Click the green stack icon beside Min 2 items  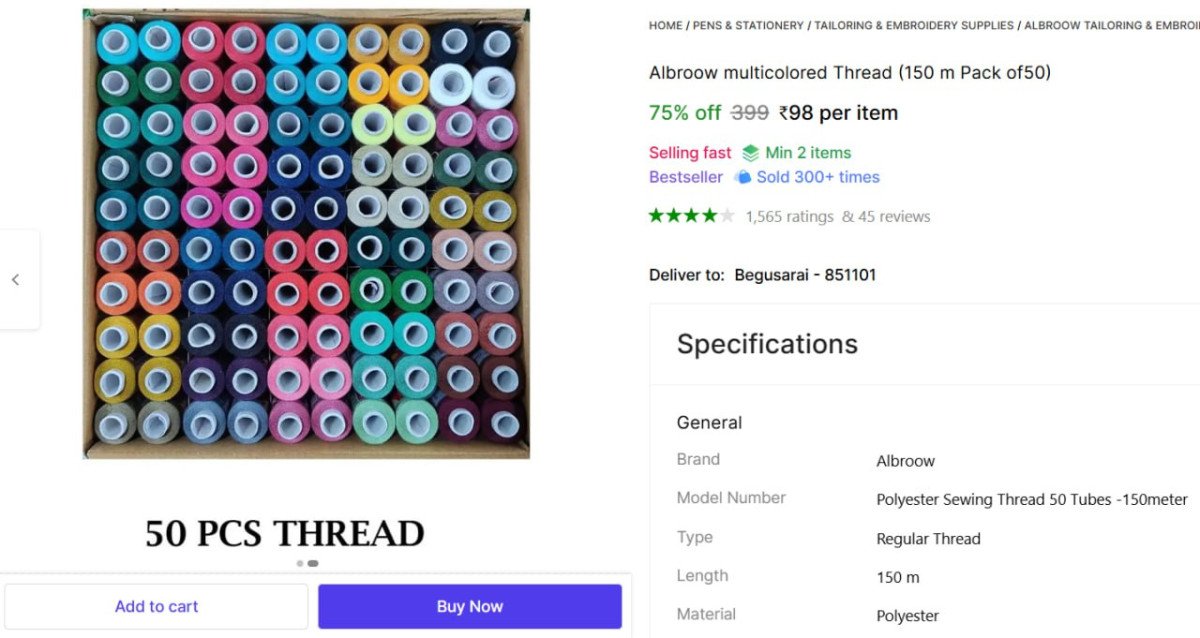(750, 153)
